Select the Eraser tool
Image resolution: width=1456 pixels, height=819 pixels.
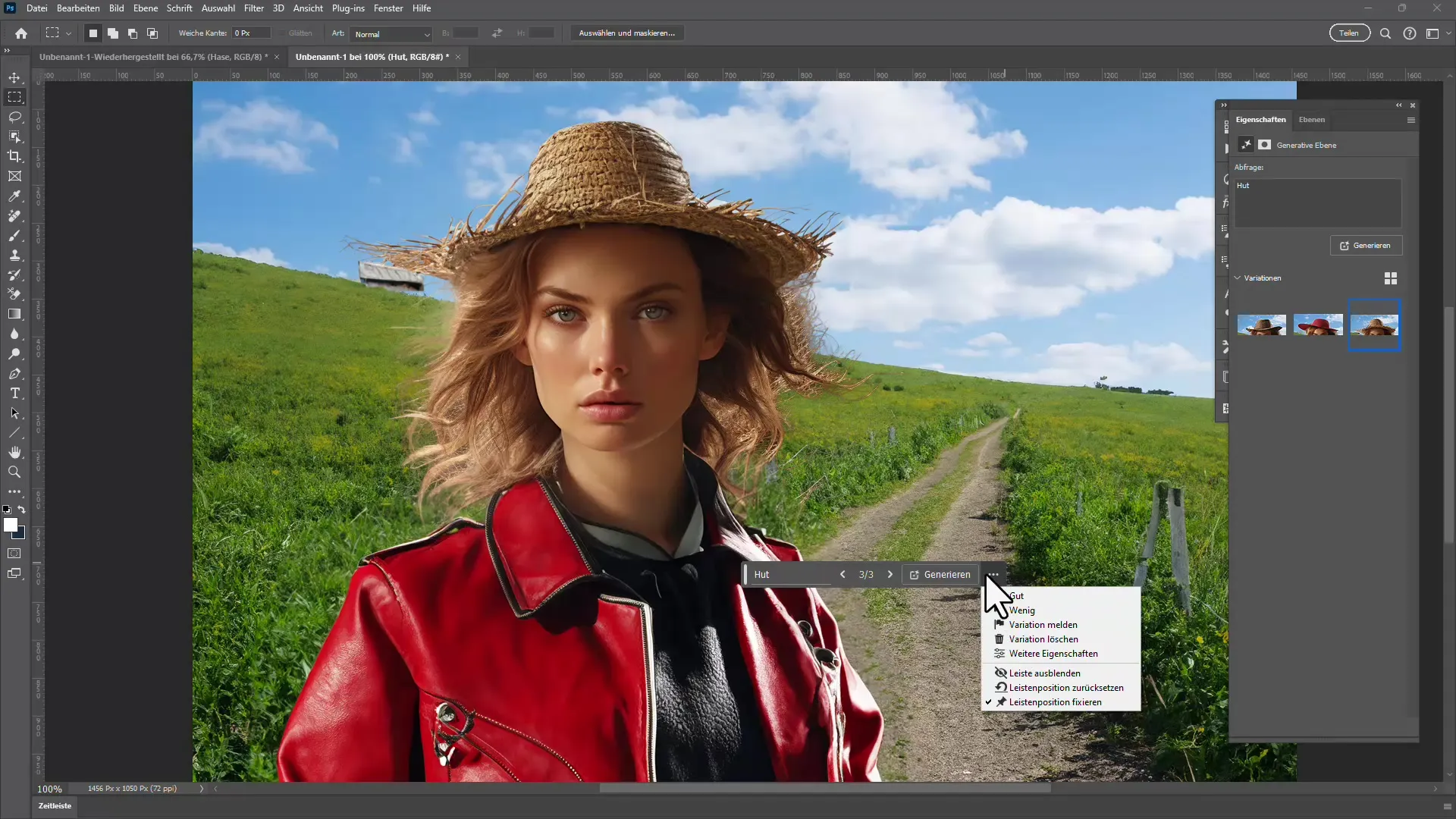click(x=14, y=294)
